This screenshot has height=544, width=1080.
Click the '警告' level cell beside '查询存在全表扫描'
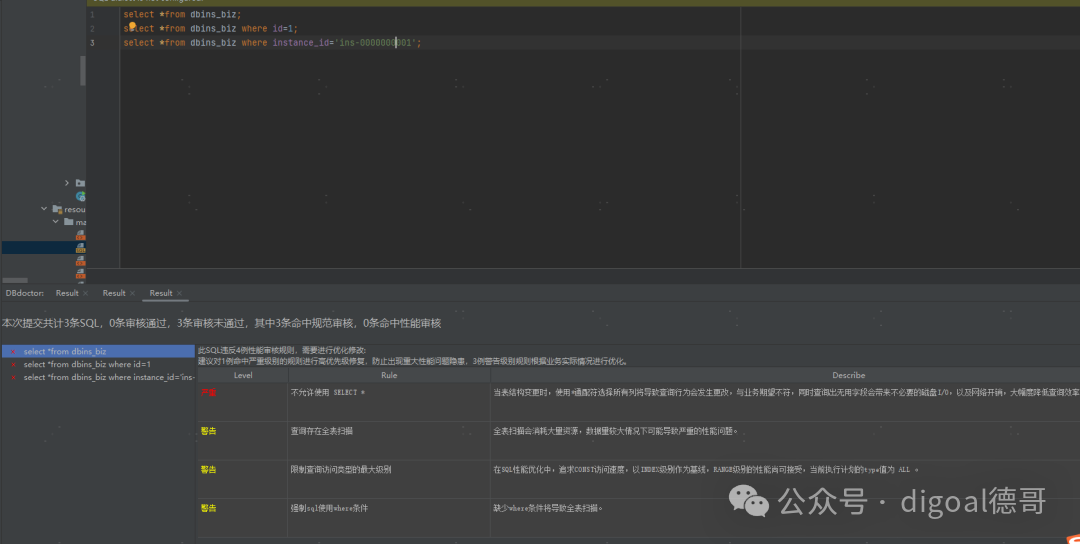[242, 441]
